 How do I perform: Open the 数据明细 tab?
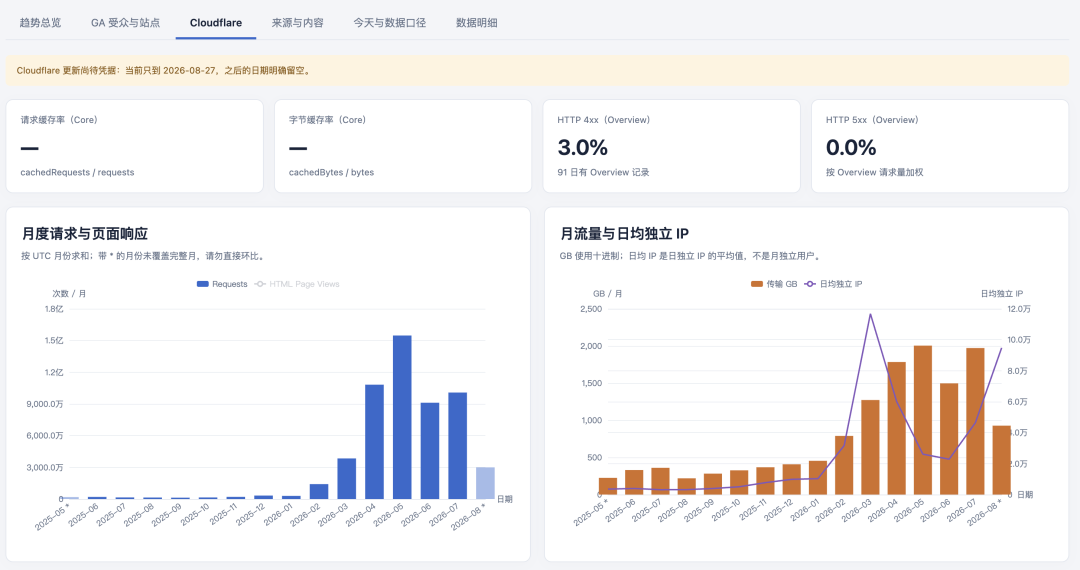(477, 23)
